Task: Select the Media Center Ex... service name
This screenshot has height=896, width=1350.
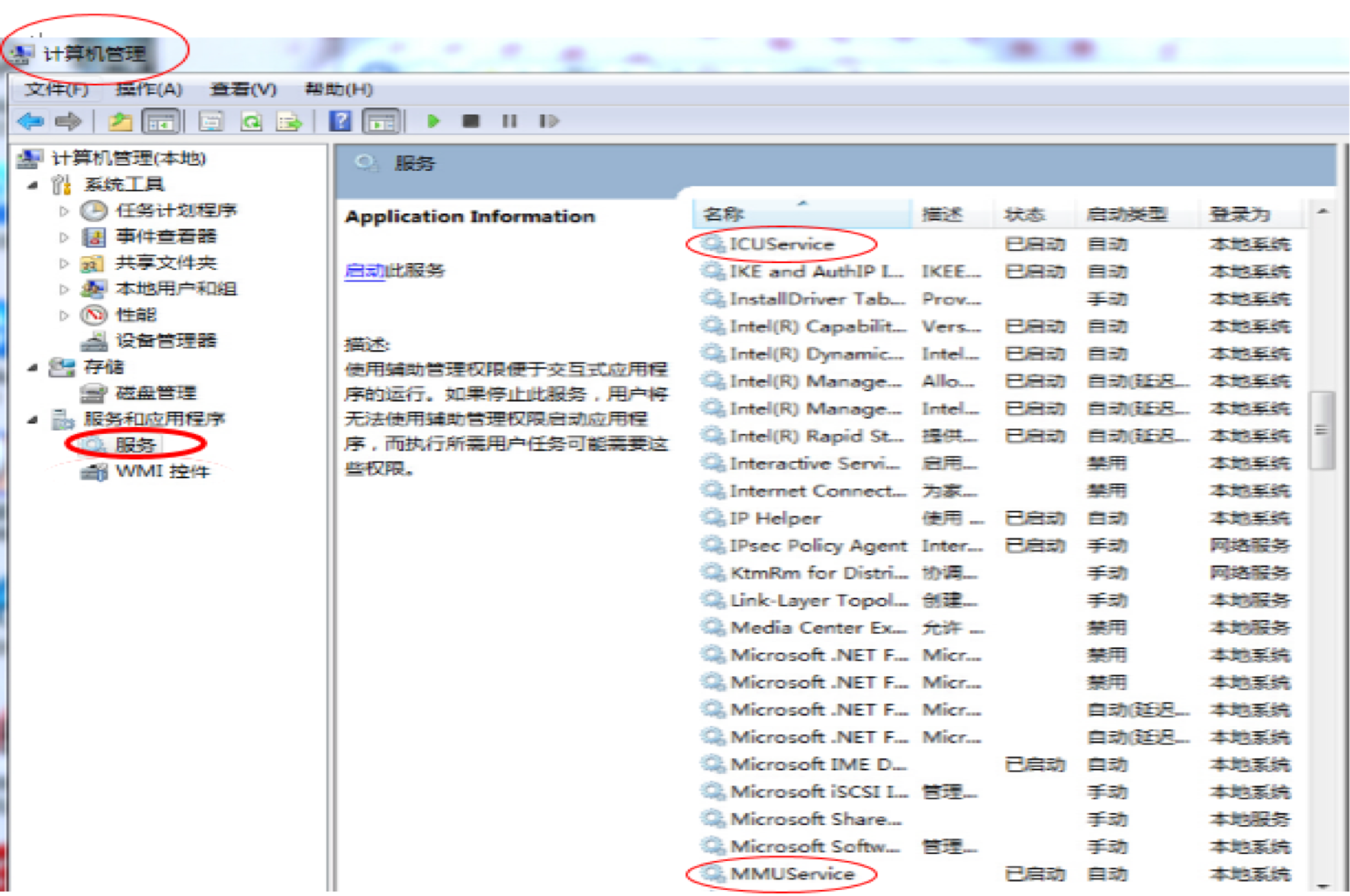Action: coord(818,628)
